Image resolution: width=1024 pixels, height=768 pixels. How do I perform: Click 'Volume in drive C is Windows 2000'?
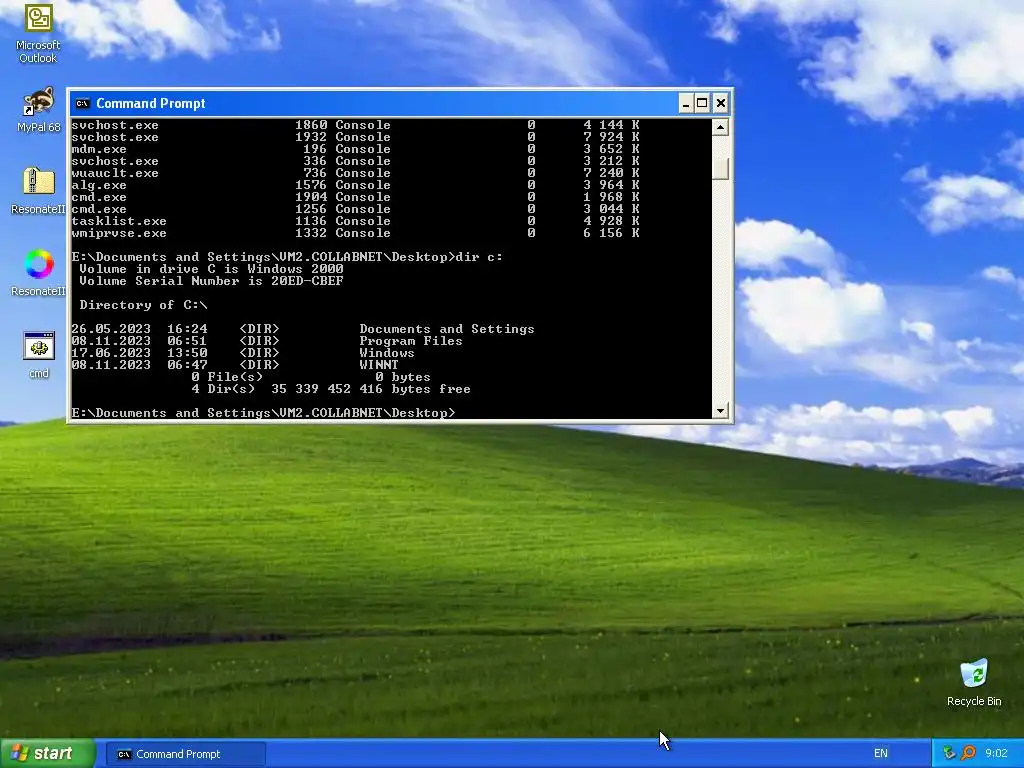click(x=211, y=269)
